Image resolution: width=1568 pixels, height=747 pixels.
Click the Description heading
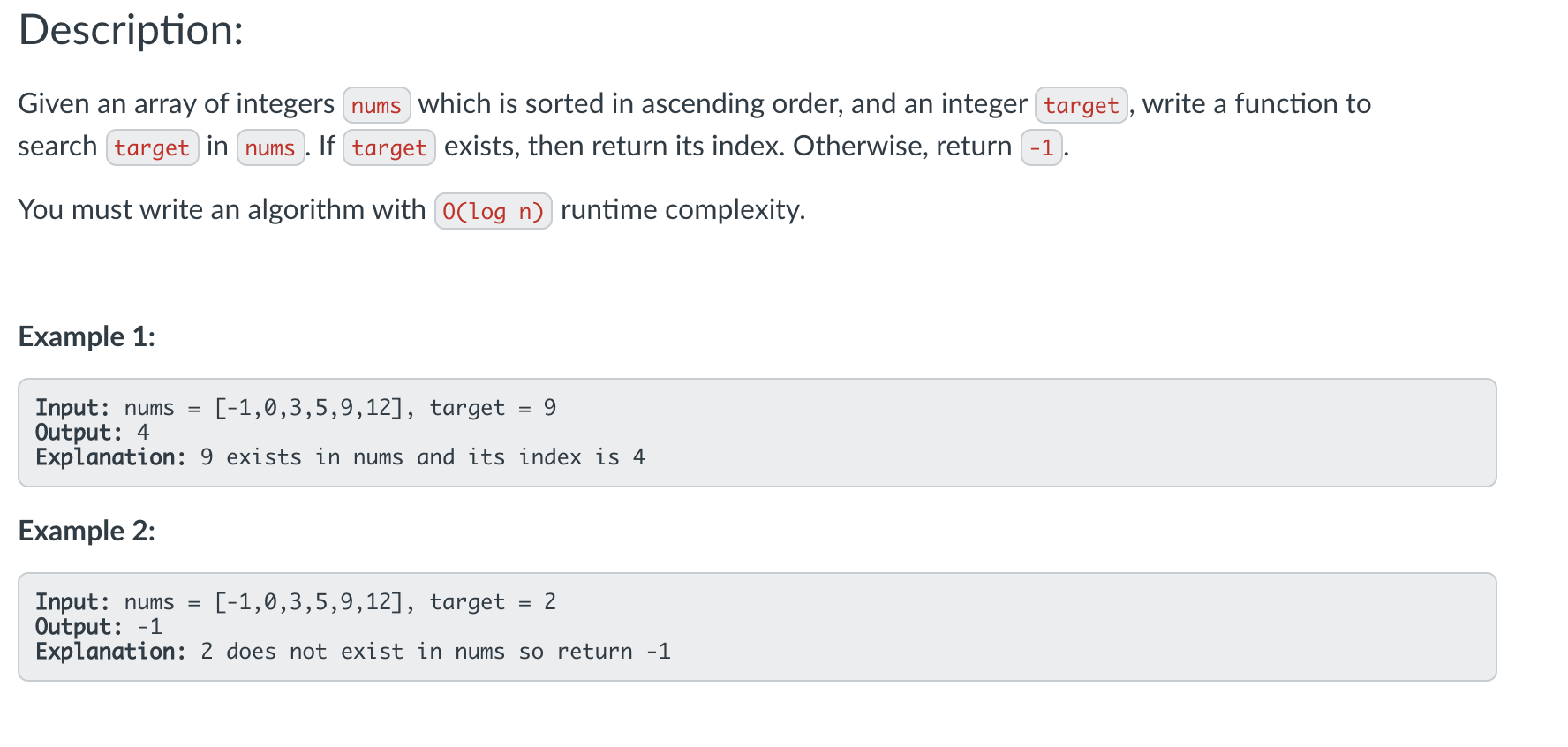(131, 30)
